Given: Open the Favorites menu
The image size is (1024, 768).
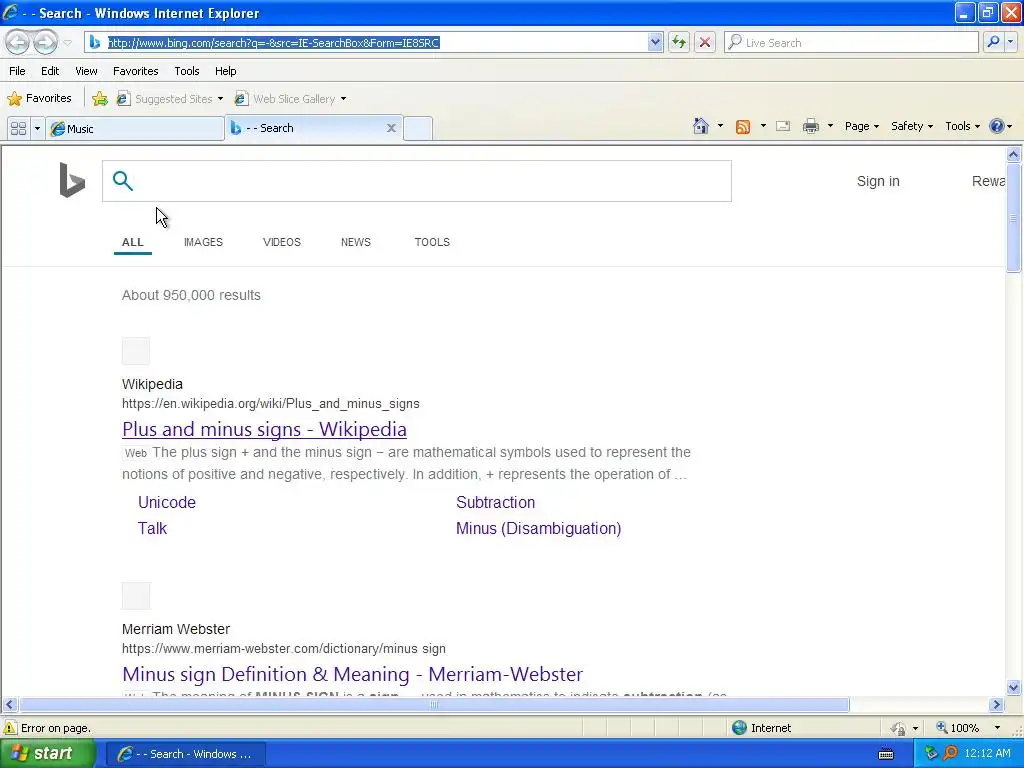Looking at the screenshot, I should pyautogui.click(x=135, y=71).
